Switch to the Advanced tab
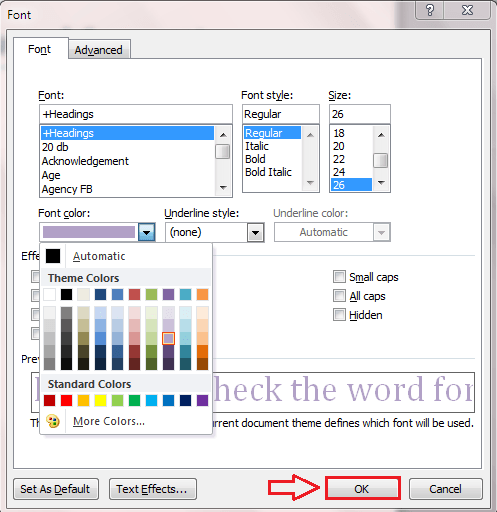Image resolution: width=497 pixels, height=512 pixels. (99, 50)
